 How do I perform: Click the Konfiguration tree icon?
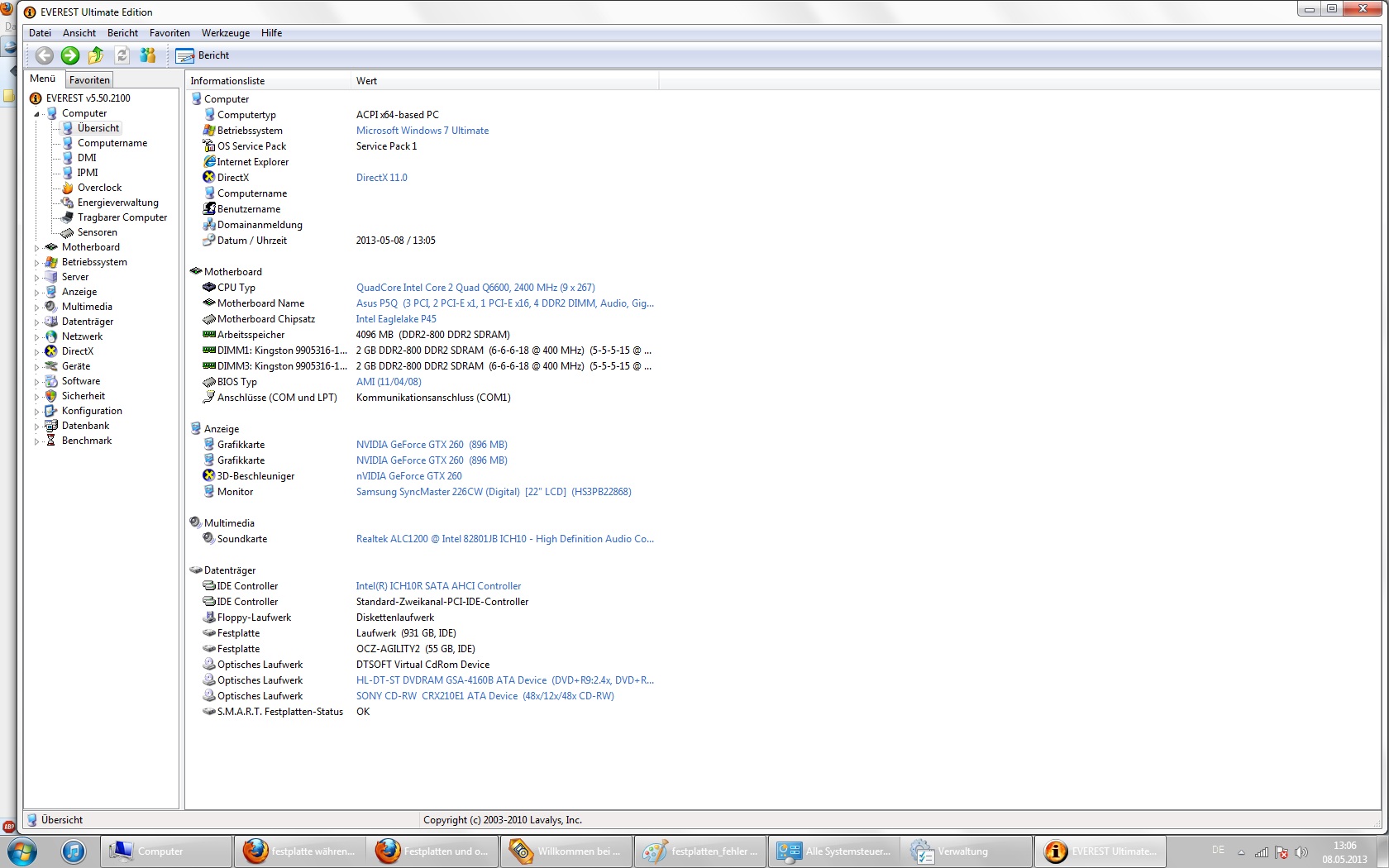[51, 411]
